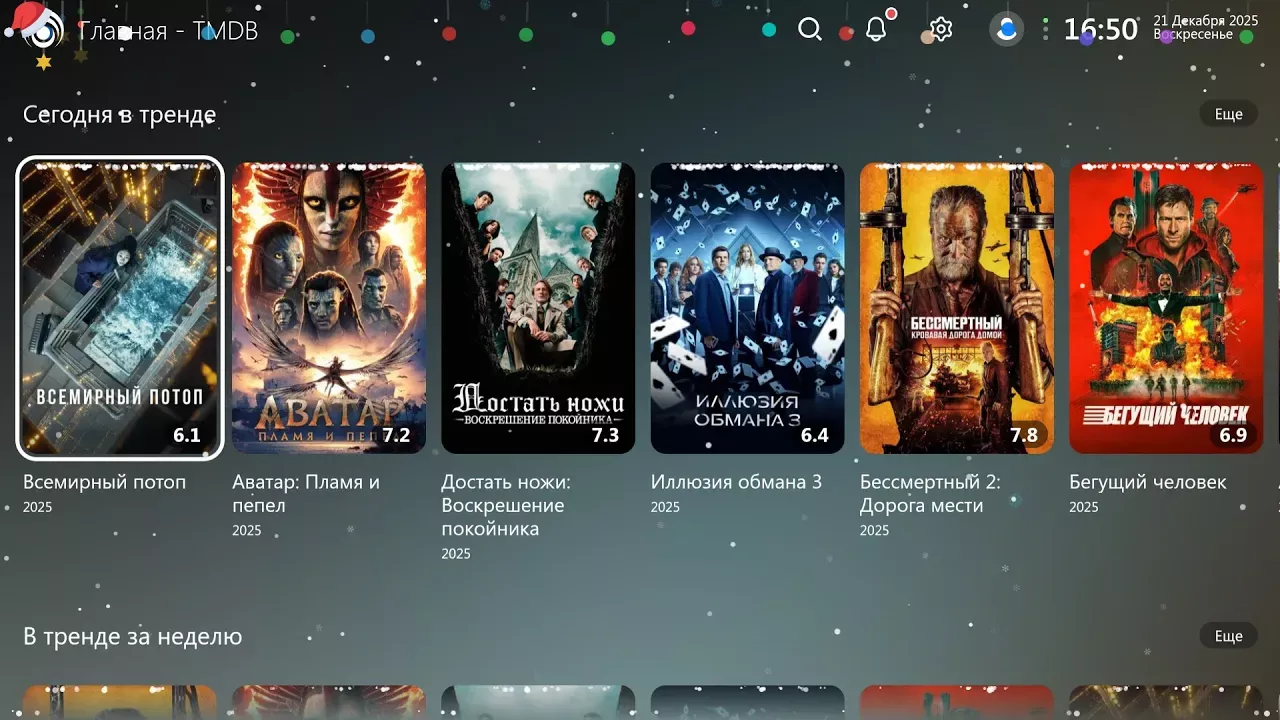Click the 'В тренде за неделю' section heading

132,637
